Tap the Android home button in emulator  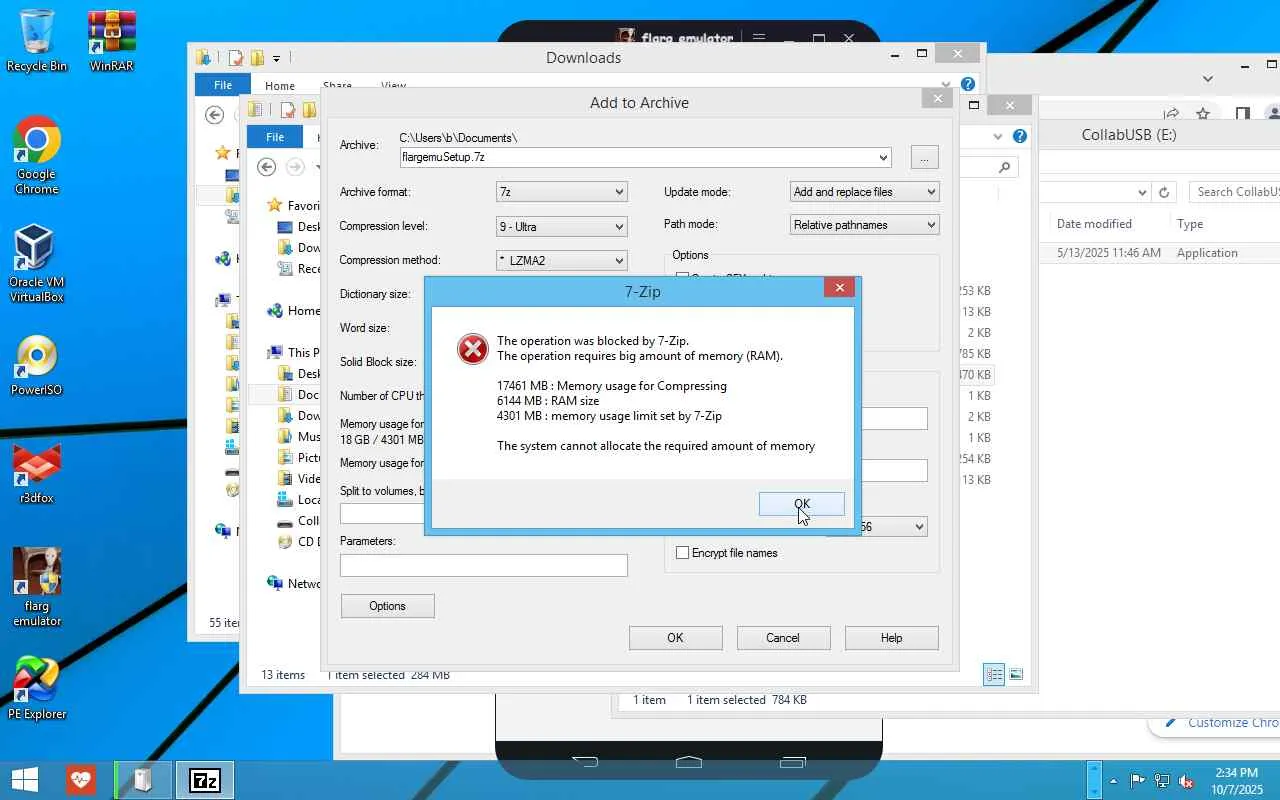coord(689,762)
